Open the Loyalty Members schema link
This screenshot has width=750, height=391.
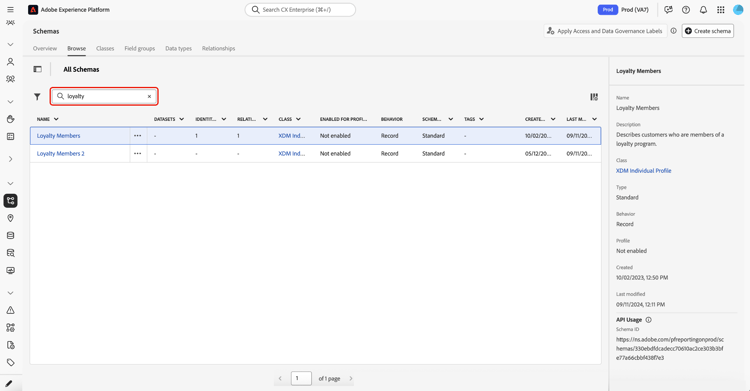tap(58, 136)
